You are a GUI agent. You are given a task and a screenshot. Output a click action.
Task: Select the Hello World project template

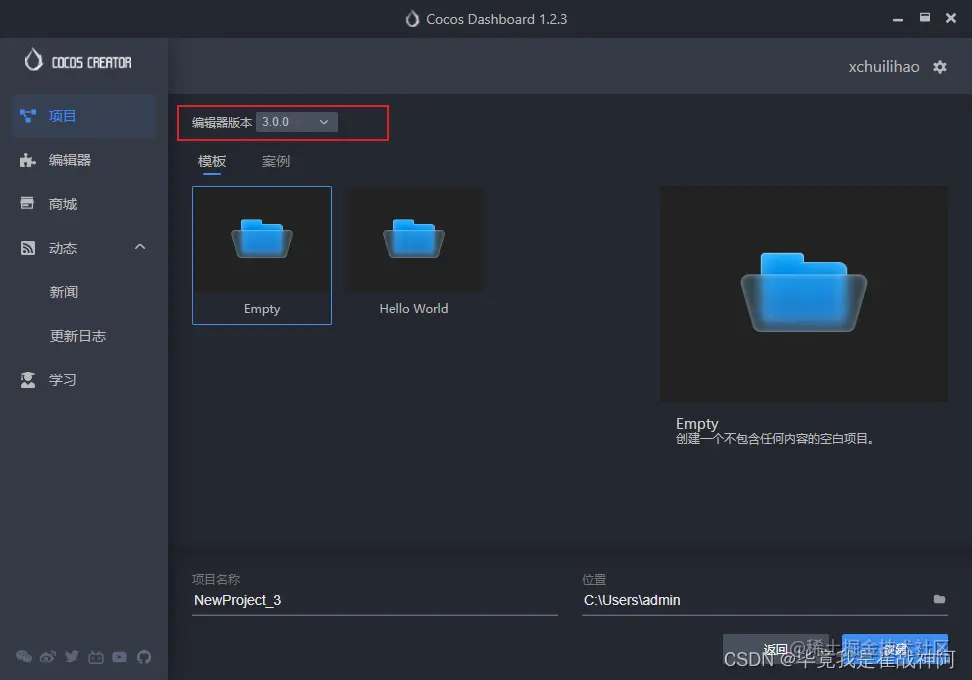413,255
